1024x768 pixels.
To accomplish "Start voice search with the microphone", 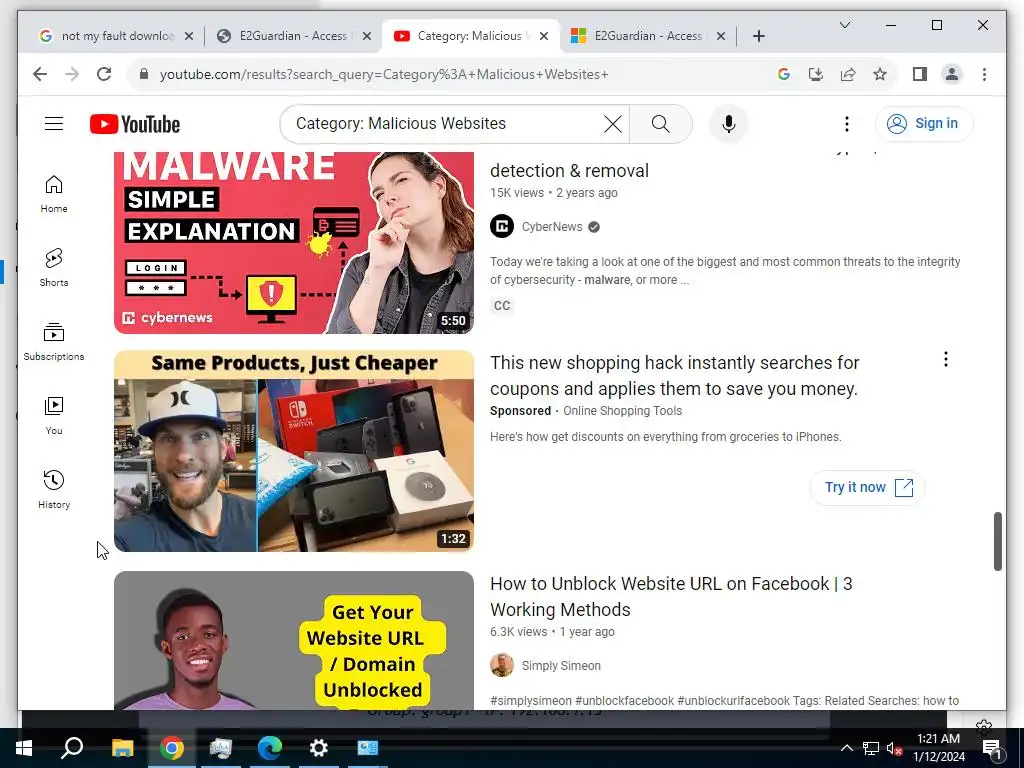I will click(728, 123).
